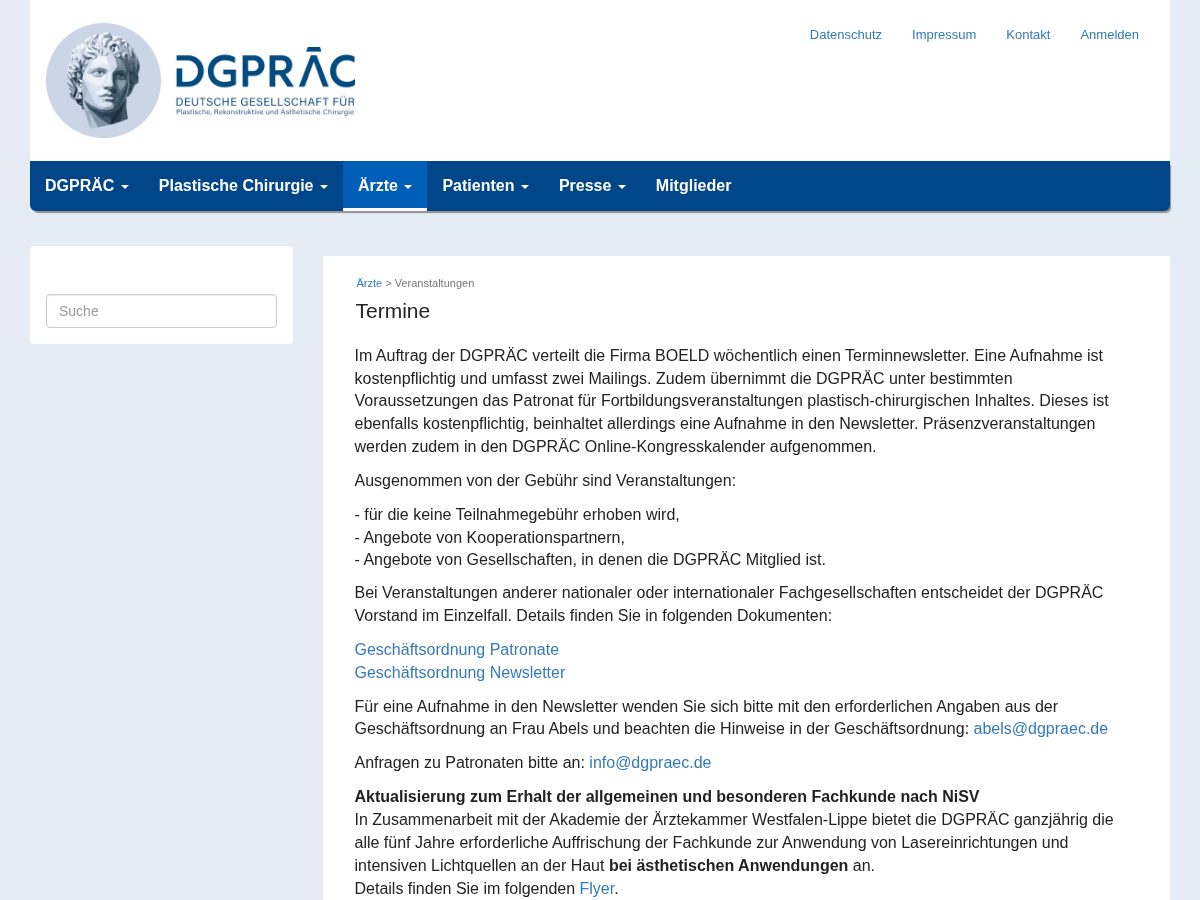The width and height of the screenshot is (1200, 900).
Task: Open Geschäftsordnung Newsletter document
Action: pyautogui.click(x=460, y=673)
